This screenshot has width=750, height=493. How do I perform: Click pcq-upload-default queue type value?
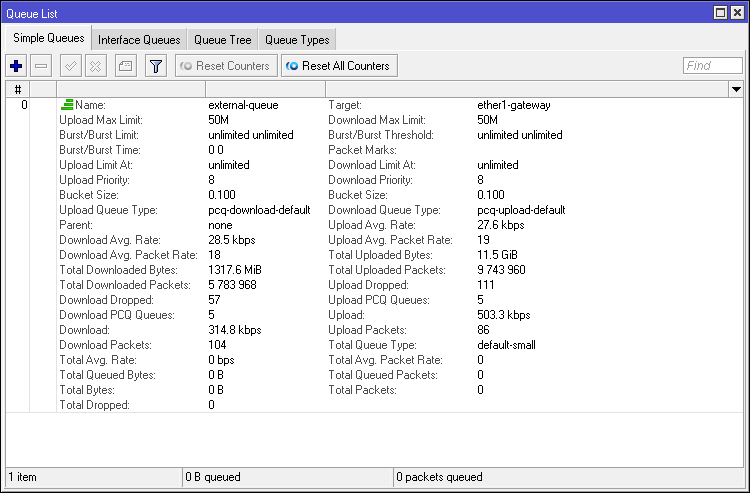click(521, 210)
